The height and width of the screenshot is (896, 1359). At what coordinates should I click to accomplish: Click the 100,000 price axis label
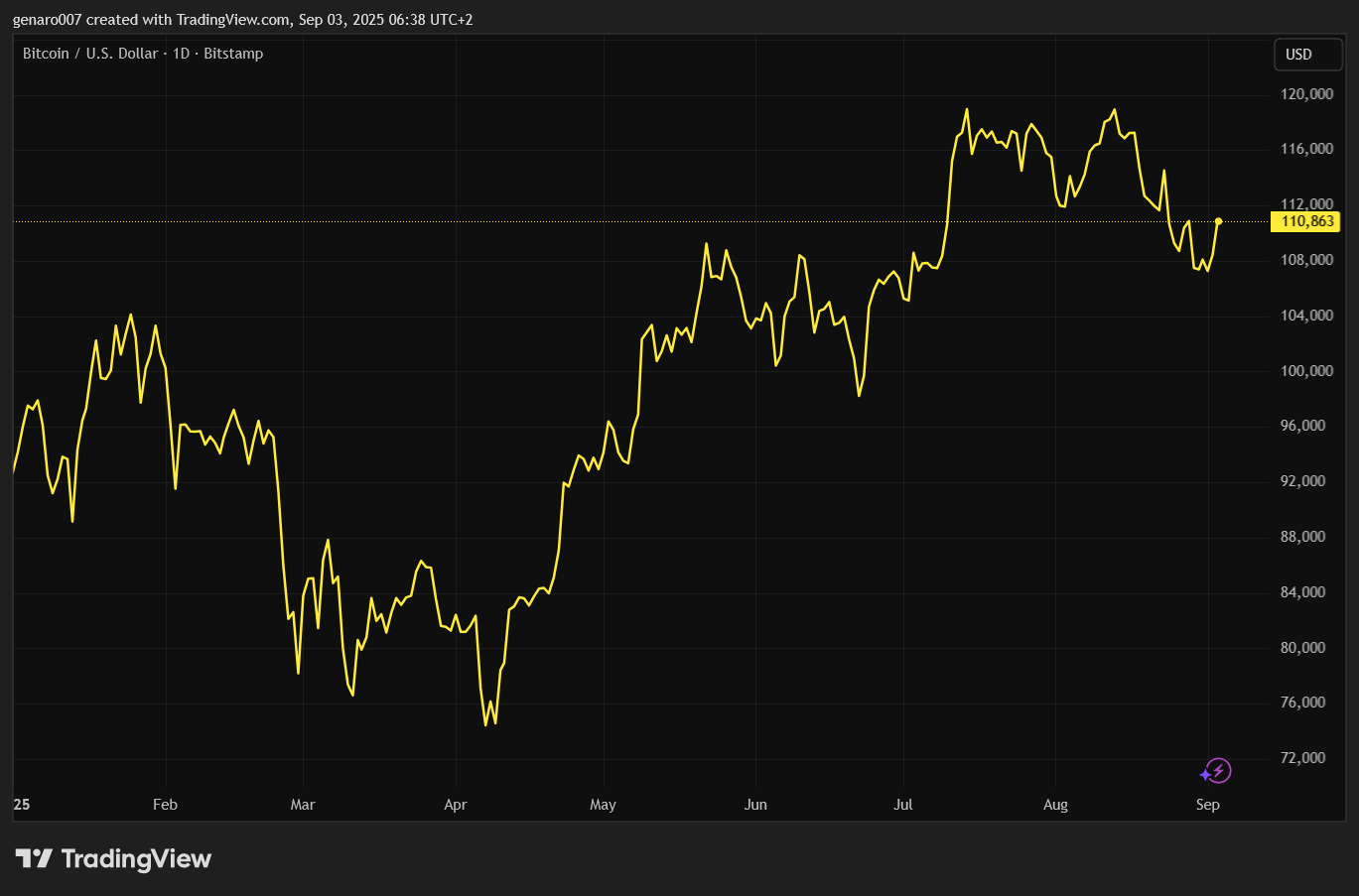(1307, 371)
